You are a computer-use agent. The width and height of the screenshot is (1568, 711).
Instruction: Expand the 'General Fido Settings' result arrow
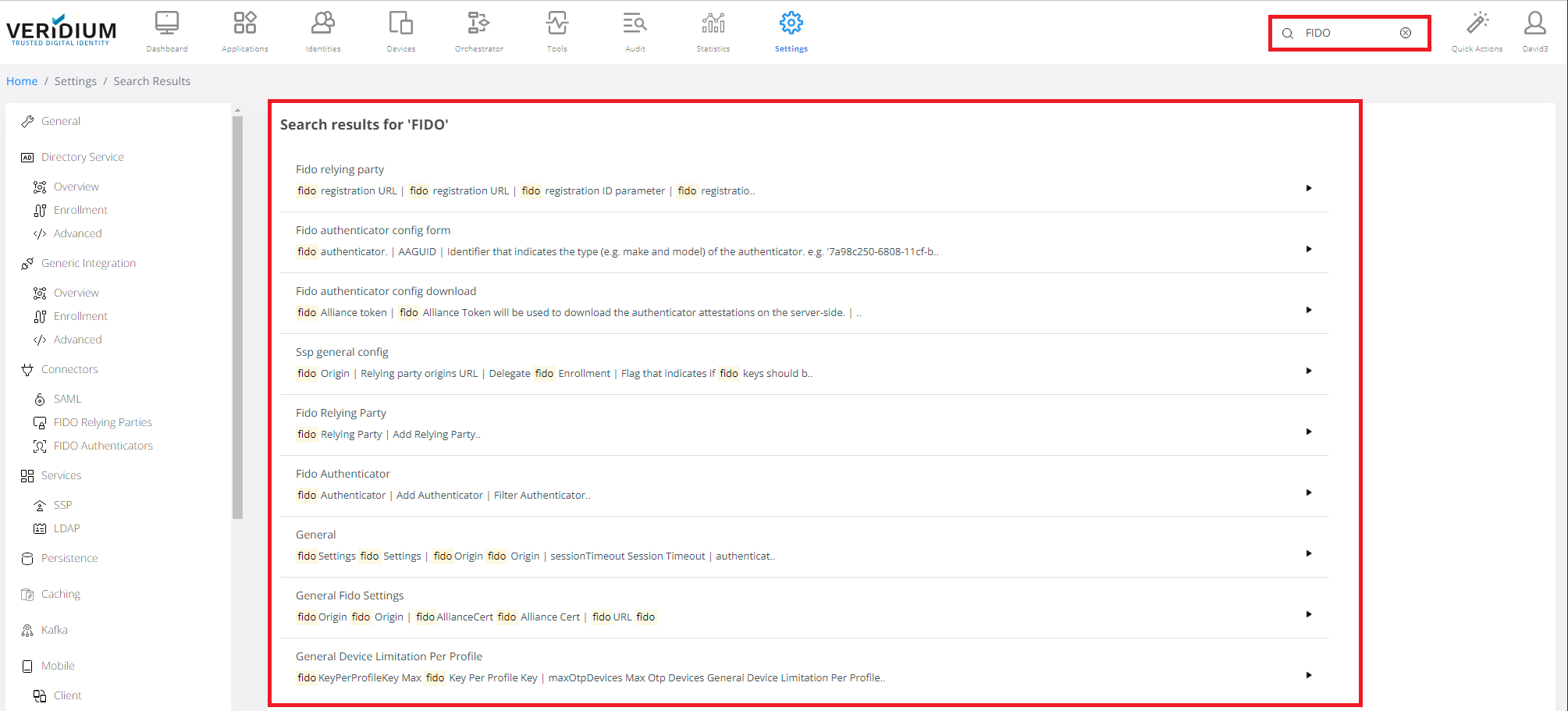click(x=1309, y=614)
